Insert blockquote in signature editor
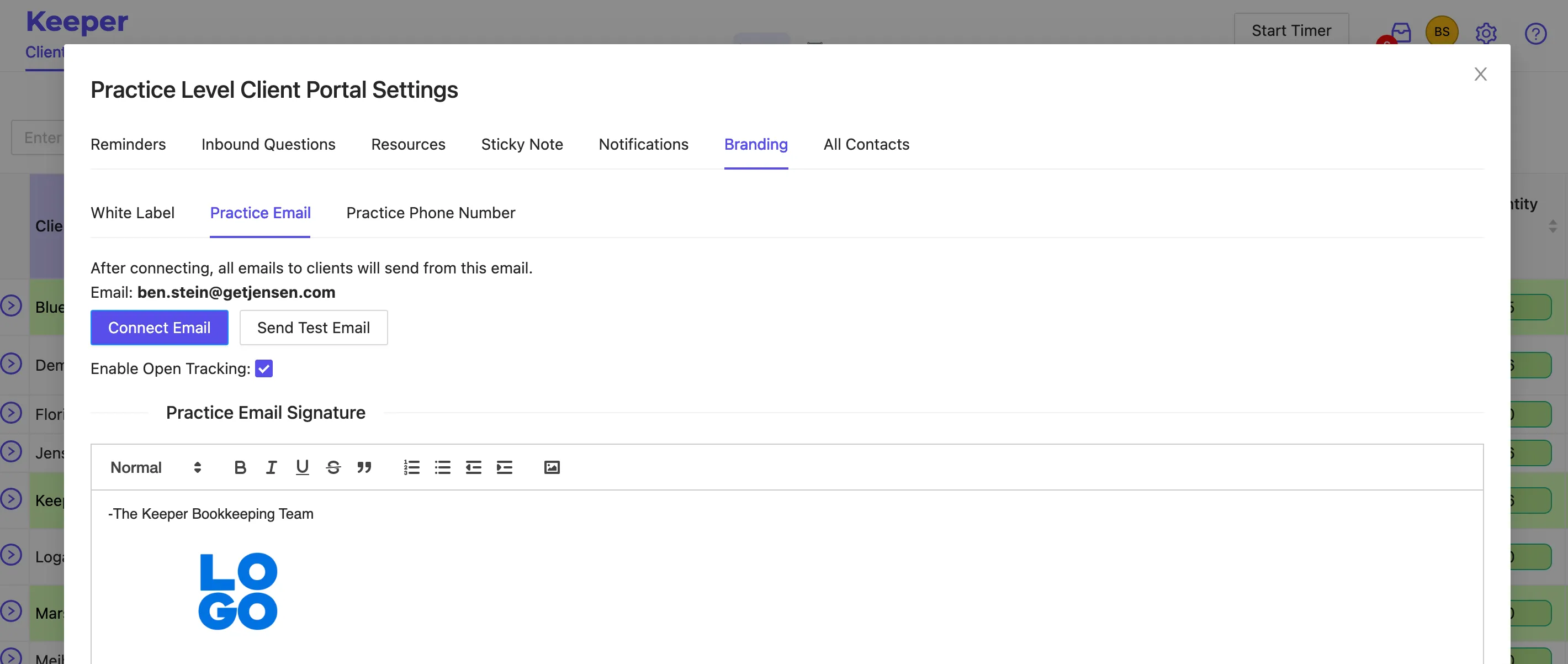The image size is (1568, 664). coord(364,467)
